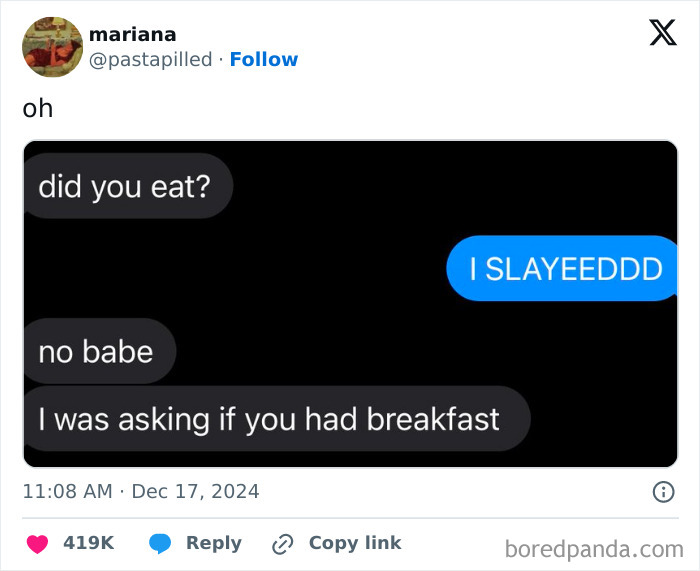Click the Reply text button
The width and height of the screenshot is (700, 571).
tap(213, 543)
